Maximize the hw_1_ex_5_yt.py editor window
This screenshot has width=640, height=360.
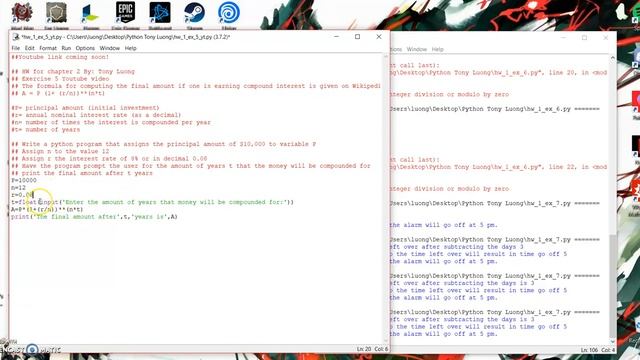(358, 37)
